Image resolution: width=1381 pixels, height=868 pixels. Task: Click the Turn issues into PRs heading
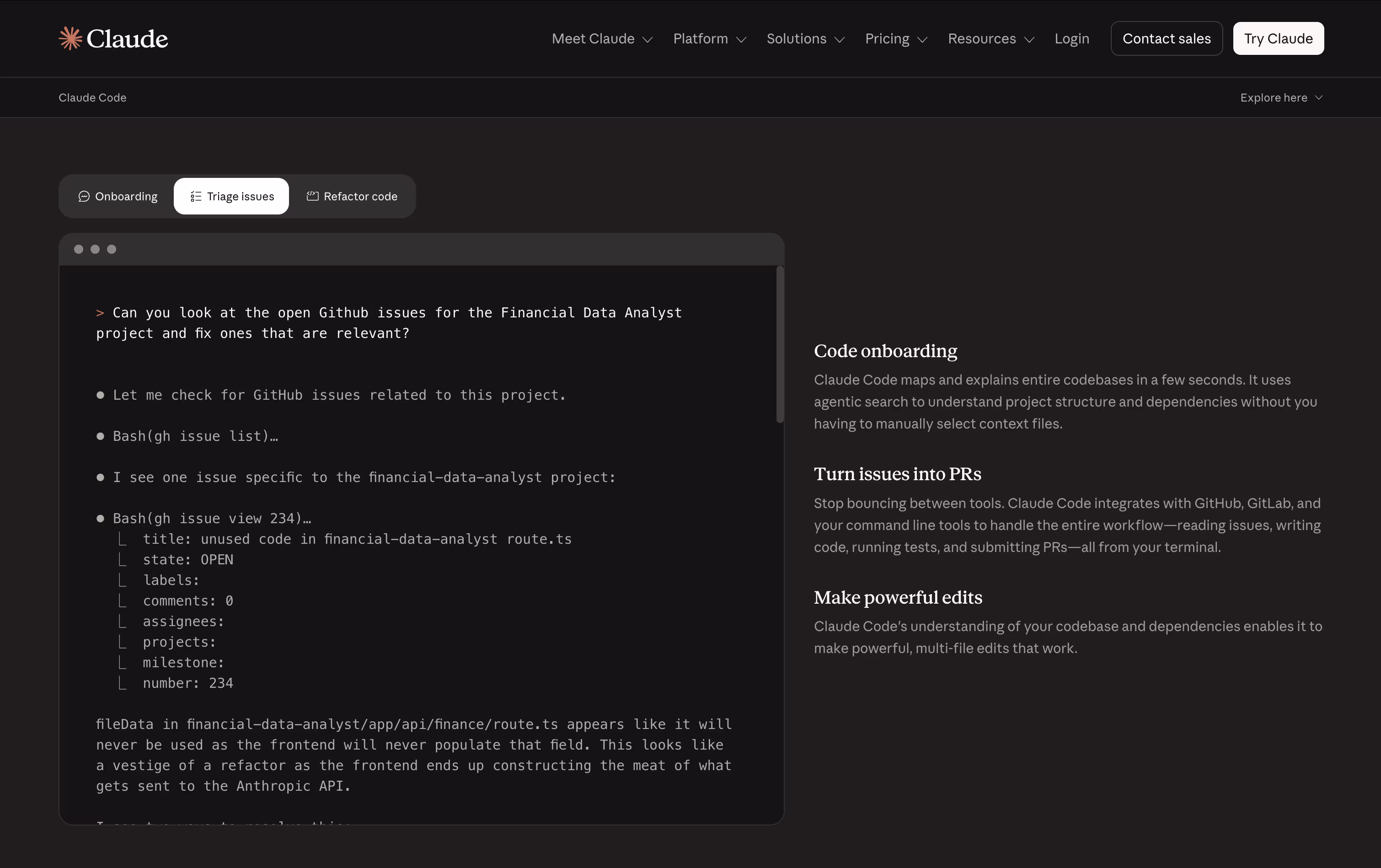pos(898,474)
